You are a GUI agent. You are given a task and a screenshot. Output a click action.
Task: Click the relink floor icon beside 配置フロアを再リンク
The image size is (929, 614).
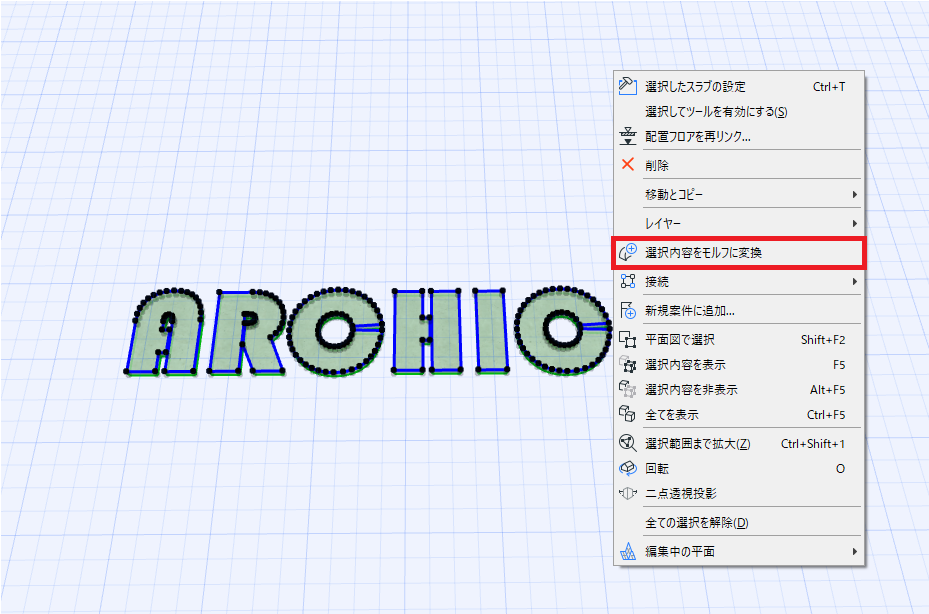pos(627,136)
